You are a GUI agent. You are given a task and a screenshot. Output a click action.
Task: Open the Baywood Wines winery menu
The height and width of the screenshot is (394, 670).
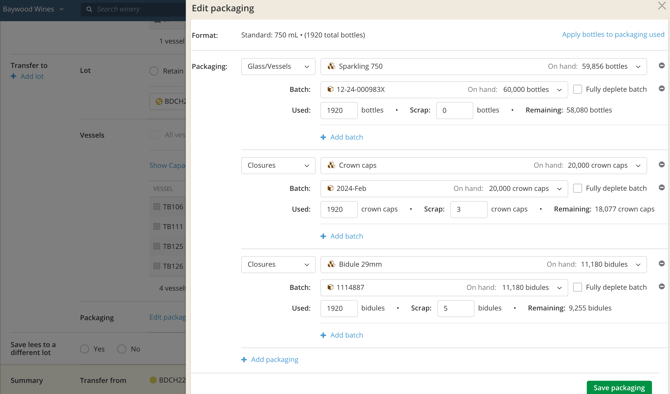[x=33, y=9]
